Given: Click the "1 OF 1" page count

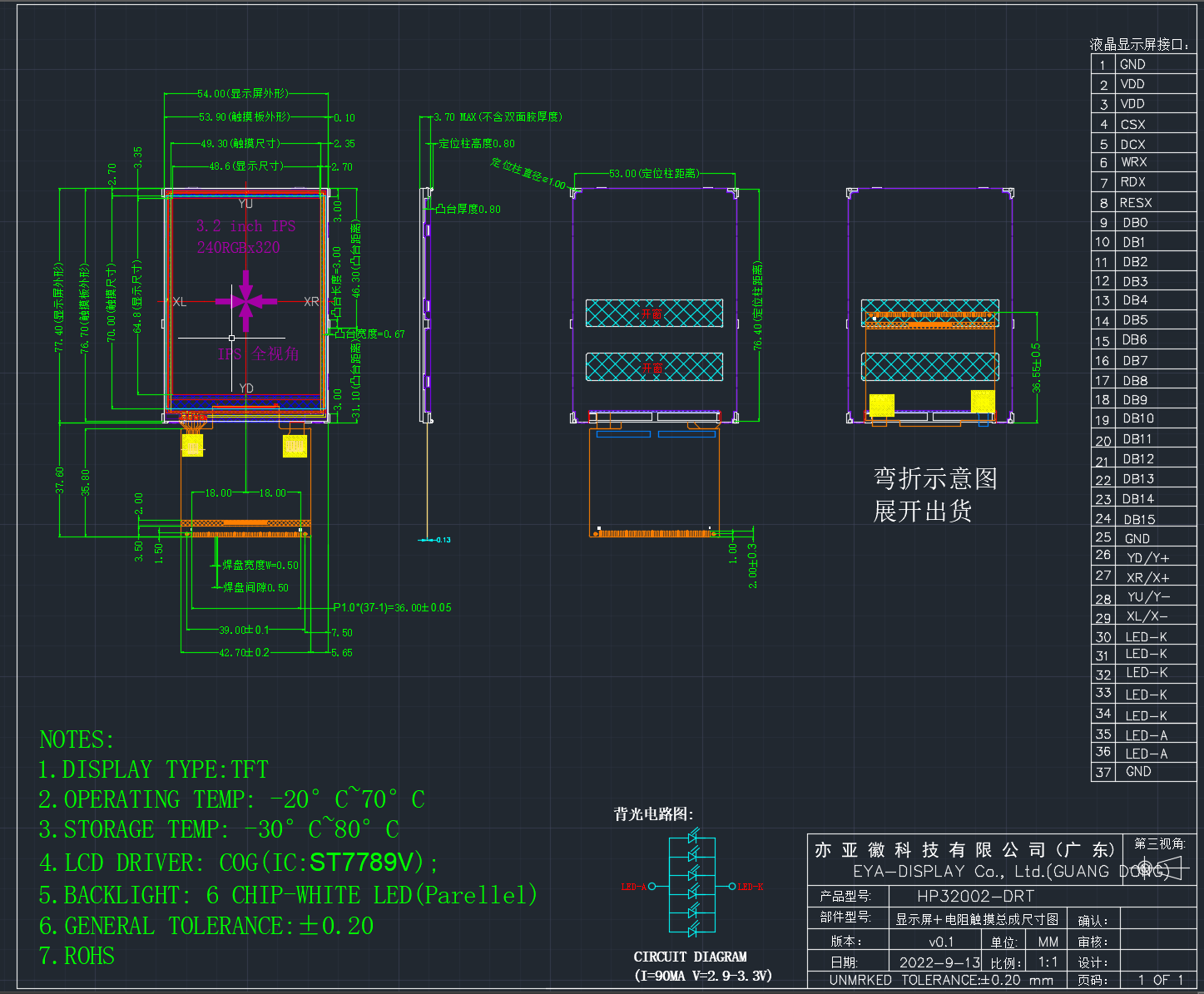Looking at the screenshot, I should 1161,981.
